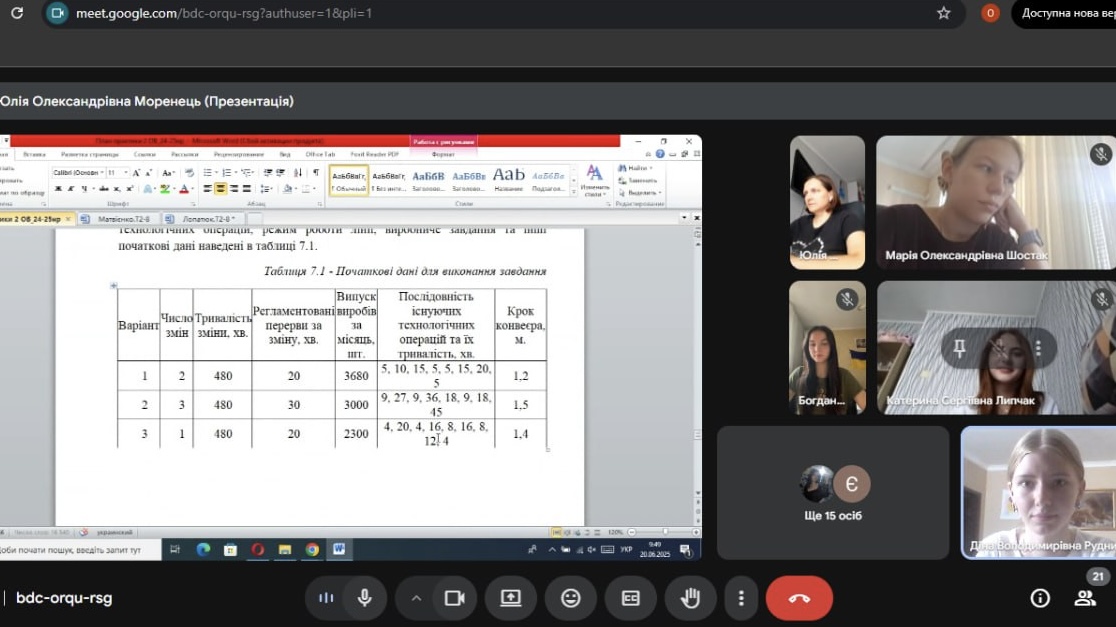
Task: Click the present screen icon
Action: coord(511,598)
